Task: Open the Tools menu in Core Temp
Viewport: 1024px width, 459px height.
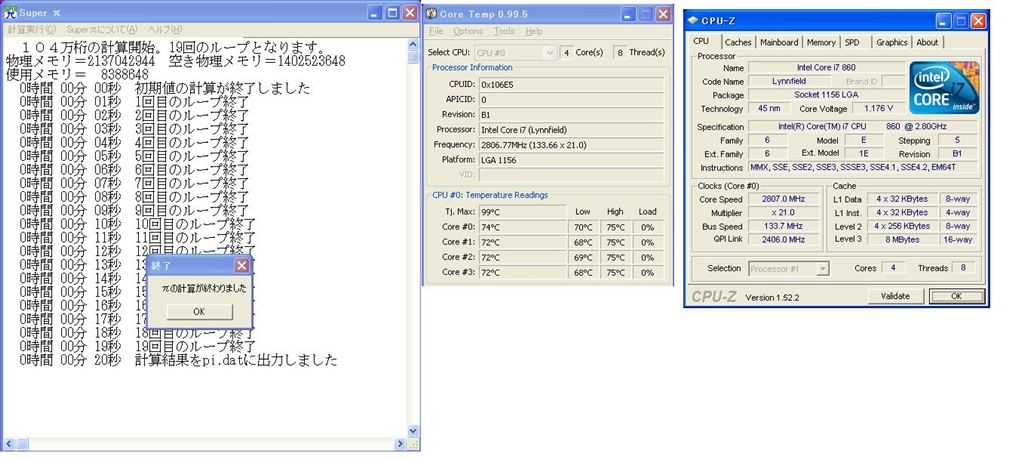Action: coord(504,31)
